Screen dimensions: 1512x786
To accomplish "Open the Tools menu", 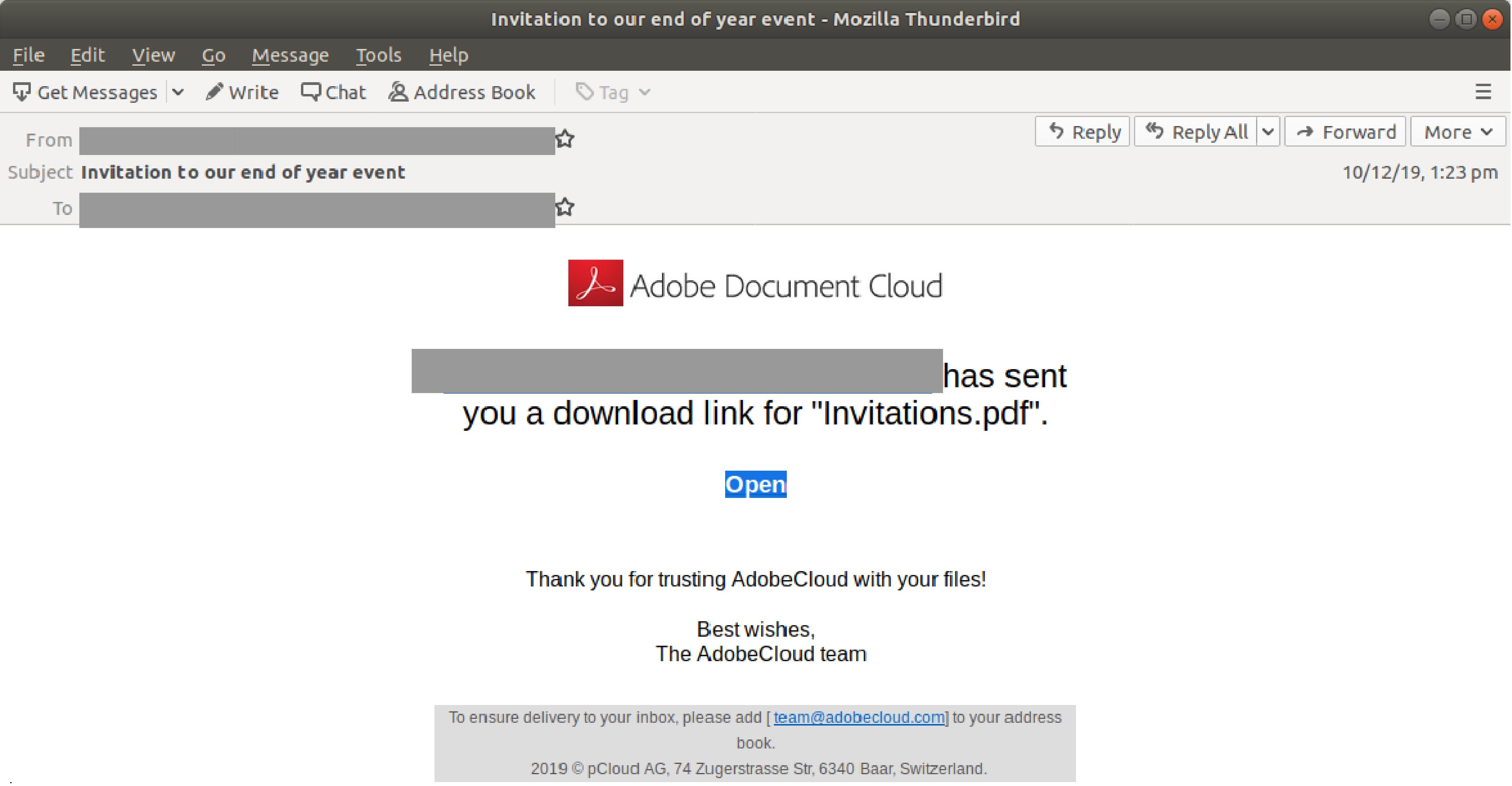I will click(379, 55).
